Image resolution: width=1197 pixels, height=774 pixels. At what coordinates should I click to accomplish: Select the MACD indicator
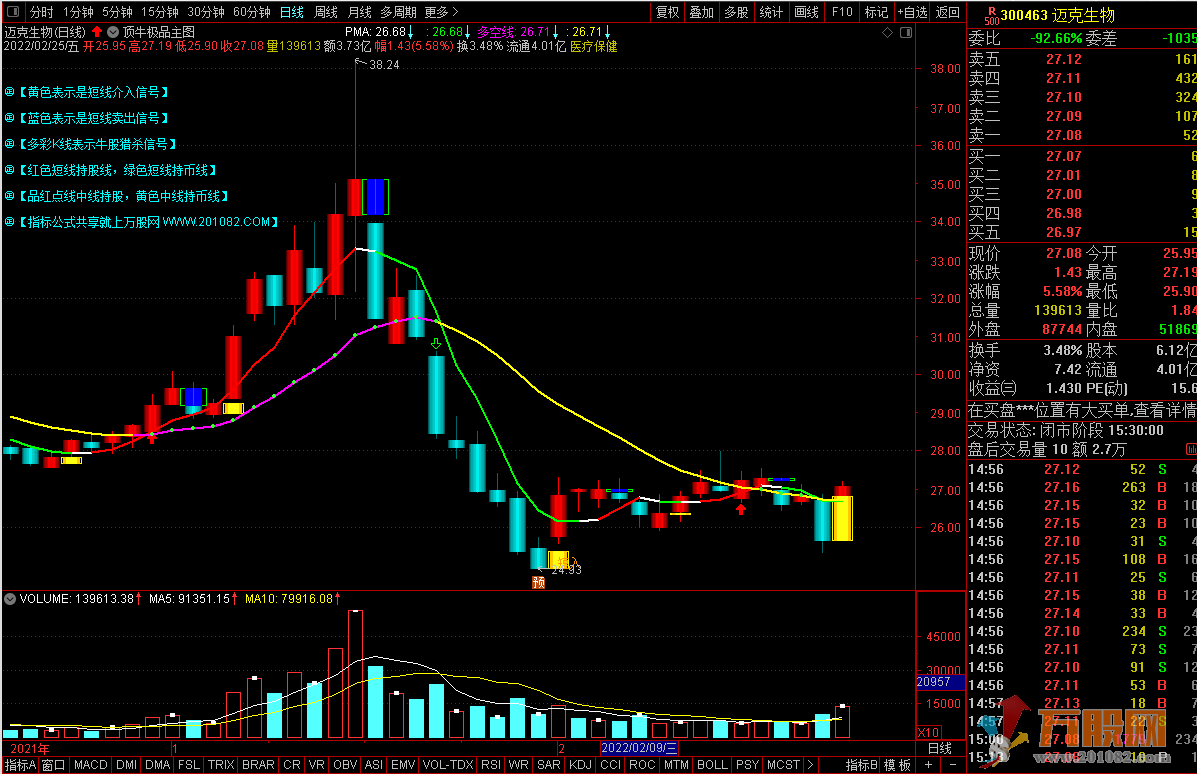[91, 765]
